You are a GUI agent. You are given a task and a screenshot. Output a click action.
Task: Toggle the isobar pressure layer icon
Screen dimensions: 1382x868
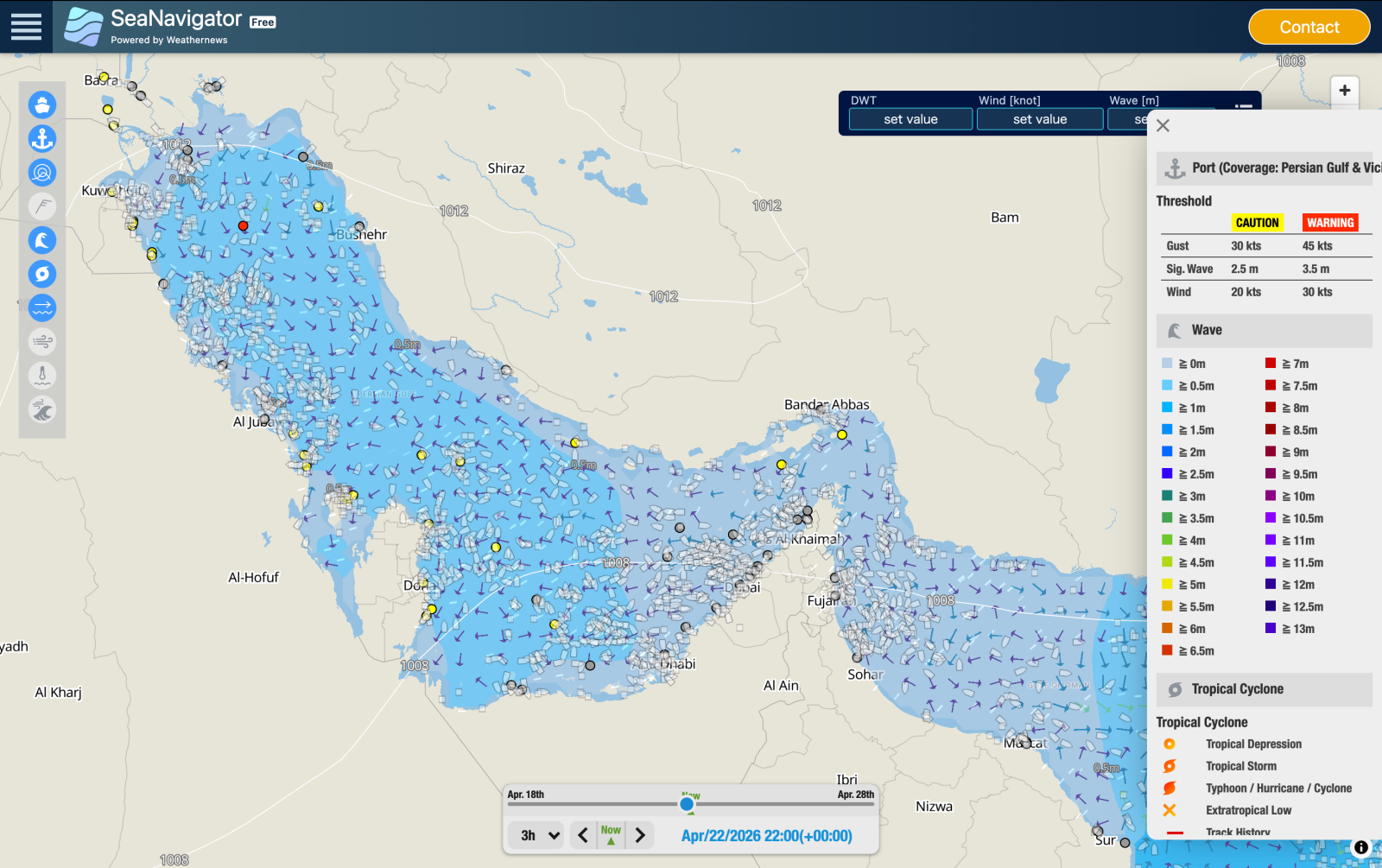[x=42, y=173]
